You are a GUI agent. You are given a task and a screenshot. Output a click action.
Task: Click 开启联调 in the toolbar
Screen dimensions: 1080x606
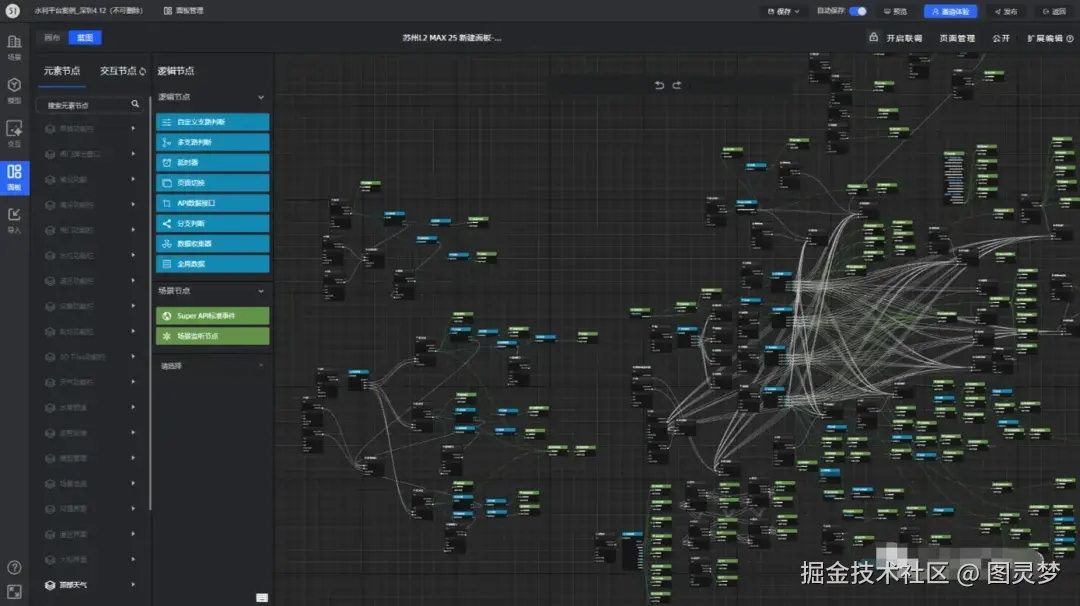coord(904,39)
